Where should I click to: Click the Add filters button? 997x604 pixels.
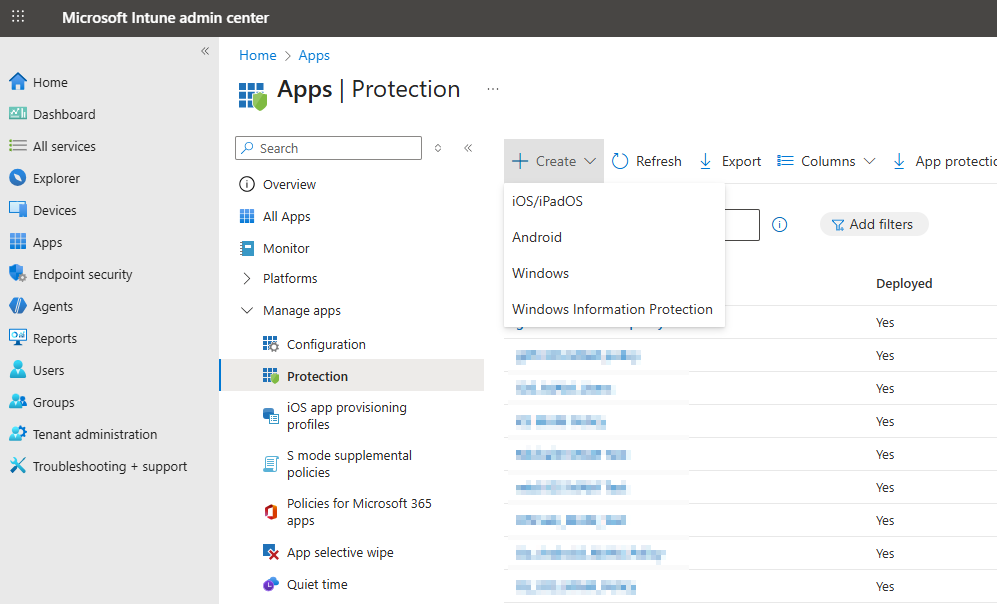tap(874, 224)
